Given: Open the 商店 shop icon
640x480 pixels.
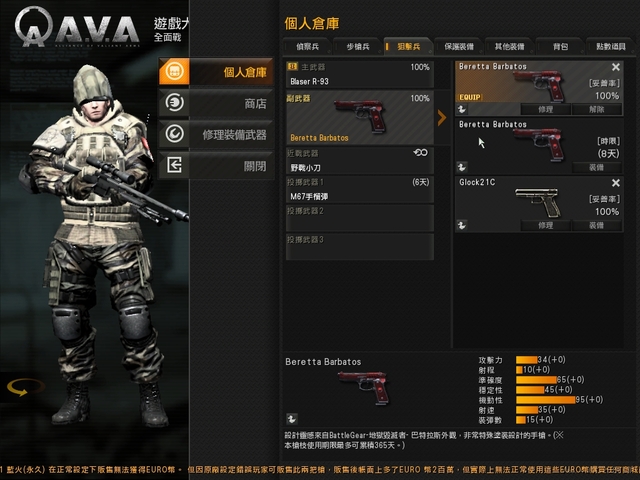Looking at the screenshot, I should click(174, 102).
